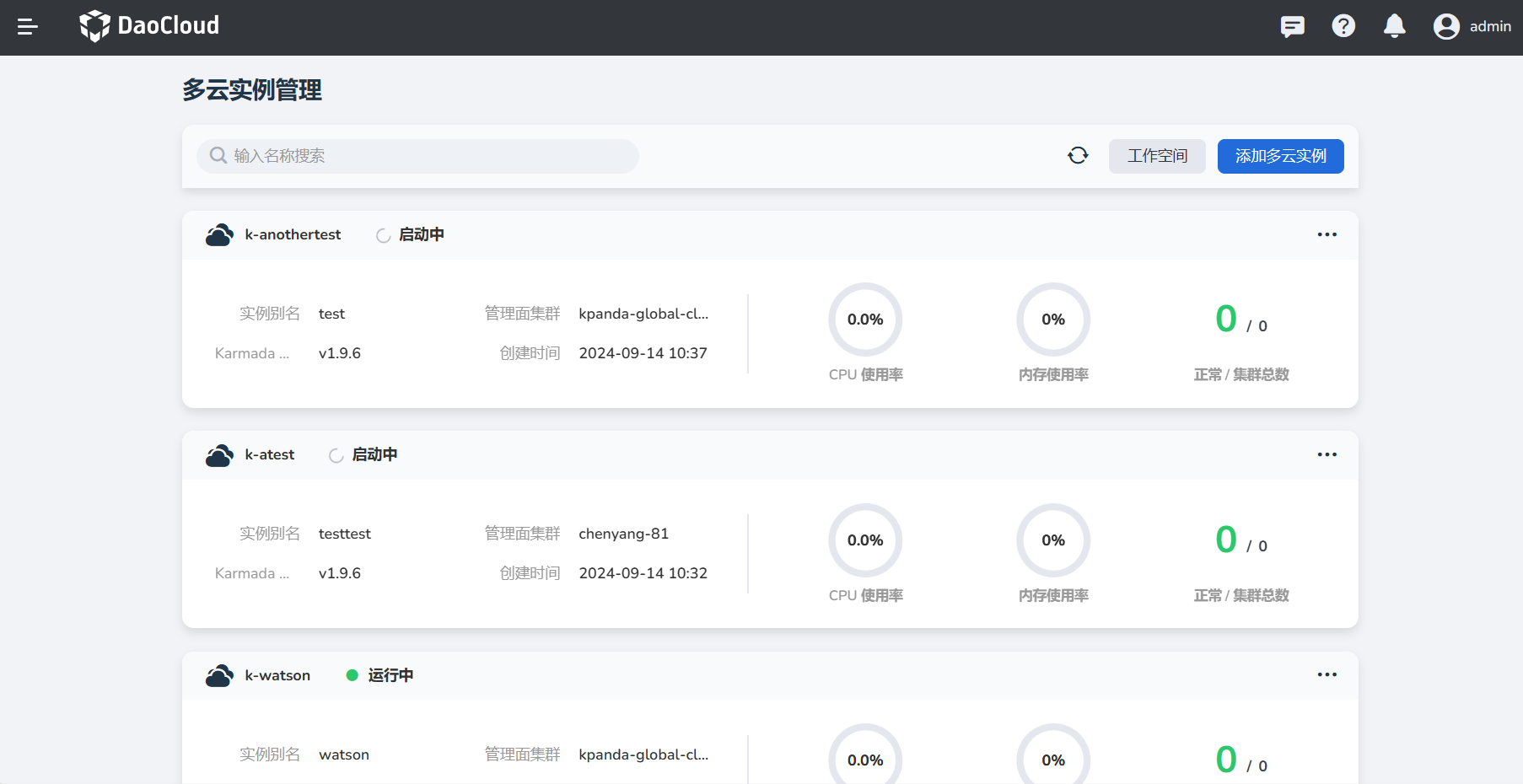1523x784 pixels.
Task: Click the k-atest memory usage gauge
Action: click(x=1053, y=540)
